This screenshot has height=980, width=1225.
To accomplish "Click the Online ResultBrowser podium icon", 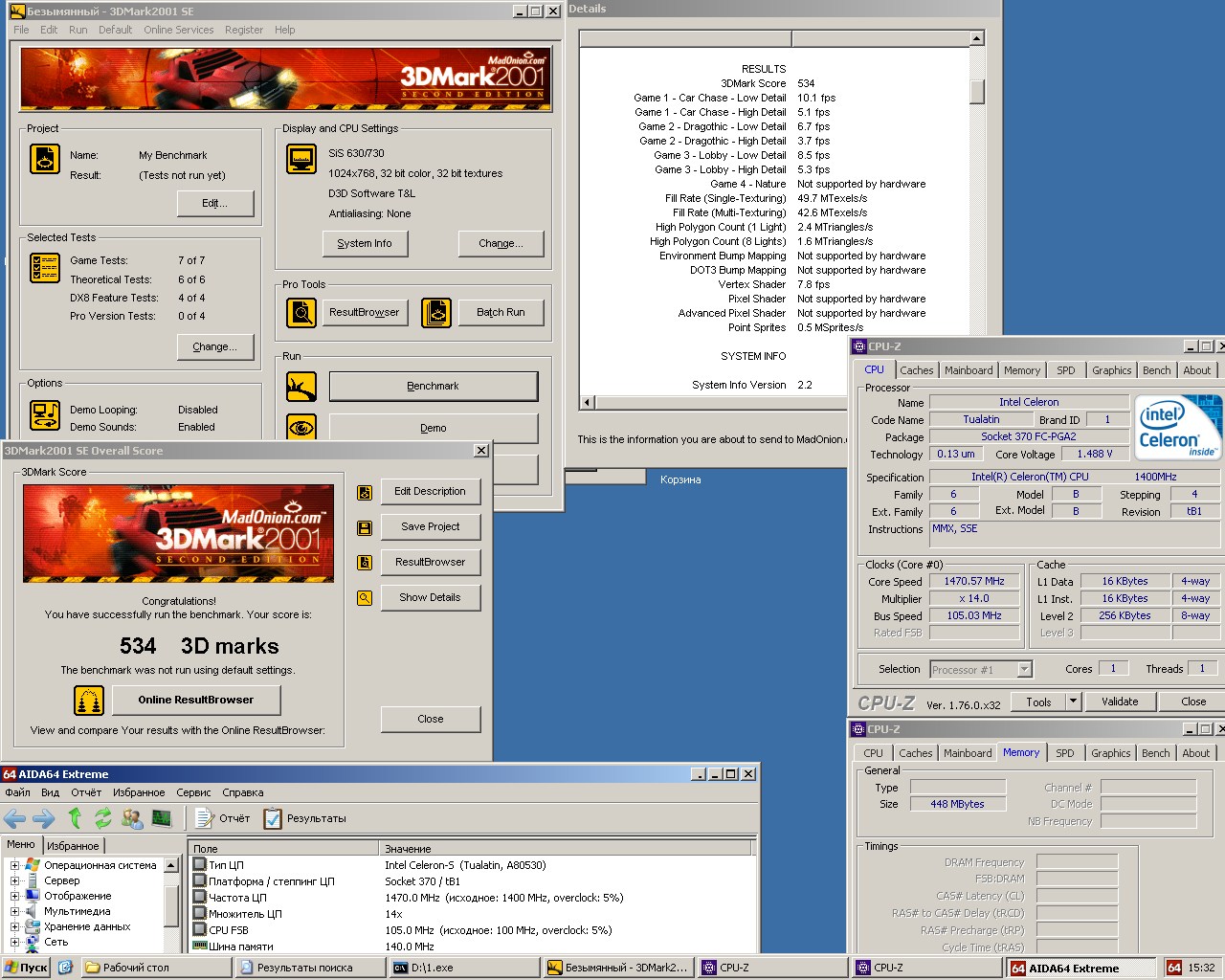I will (x=89, y=701).
